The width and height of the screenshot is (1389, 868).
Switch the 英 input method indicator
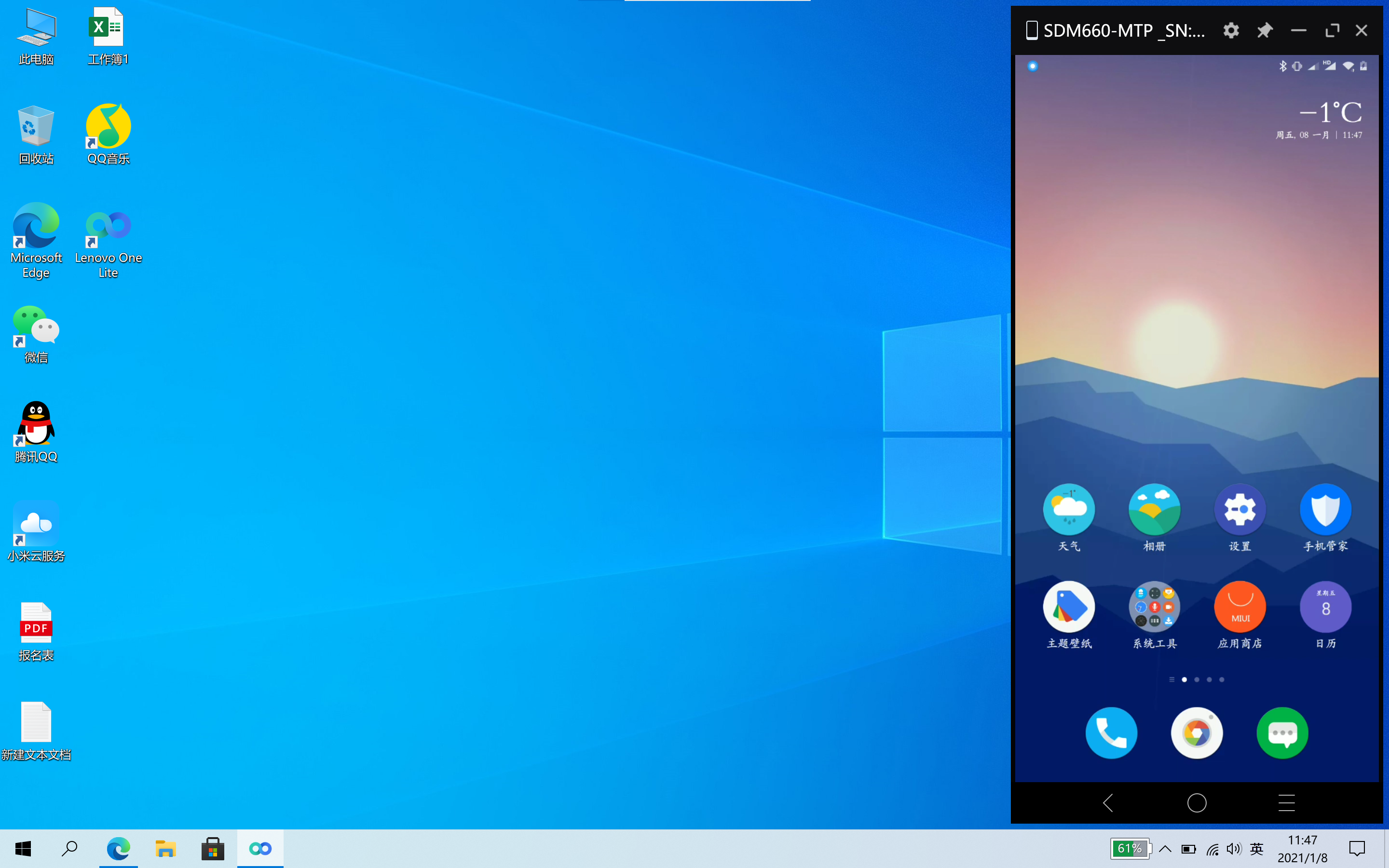[1256, 849]
